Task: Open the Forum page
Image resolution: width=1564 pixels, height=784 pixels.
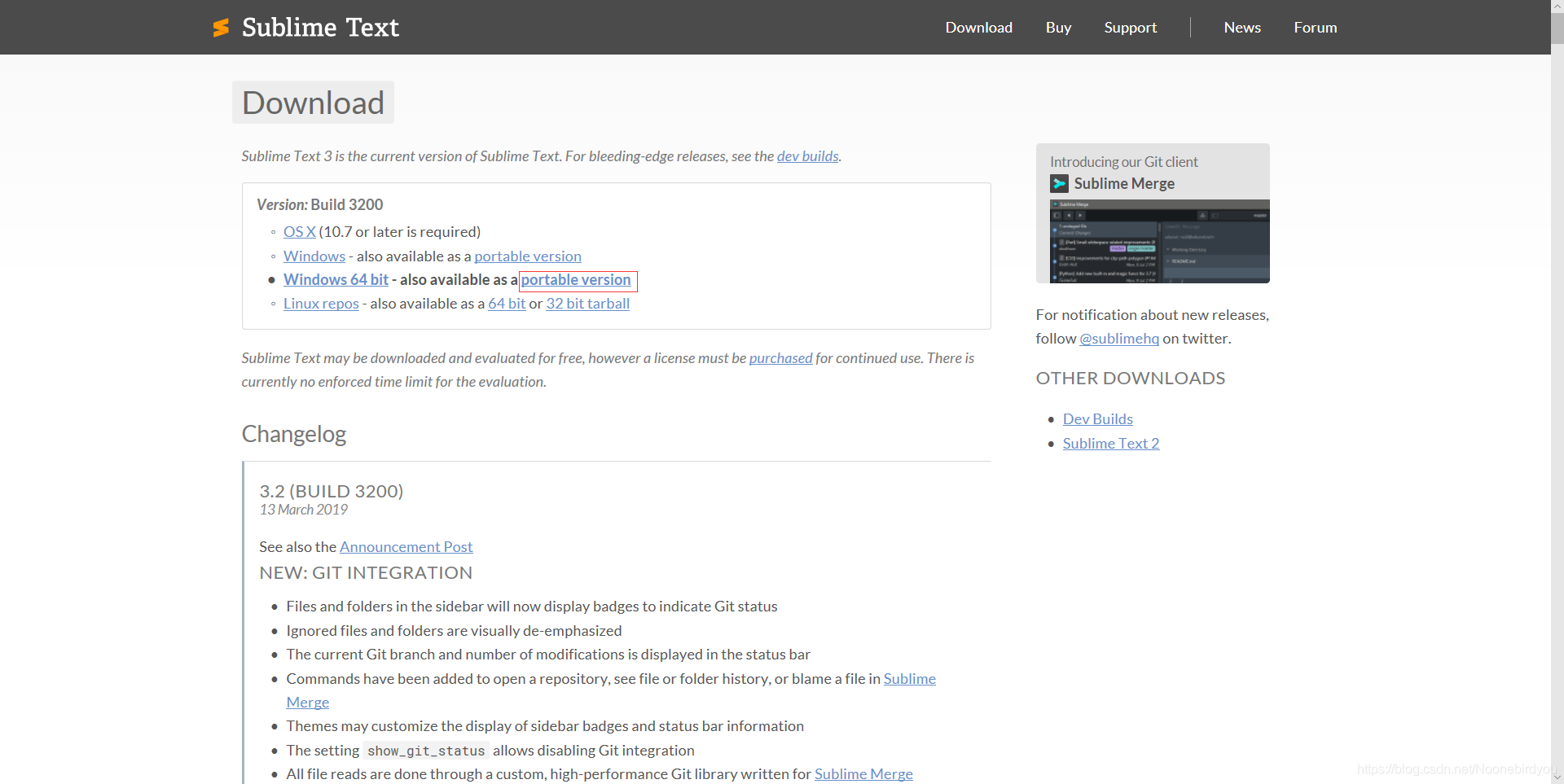Action: [1315, 27]
